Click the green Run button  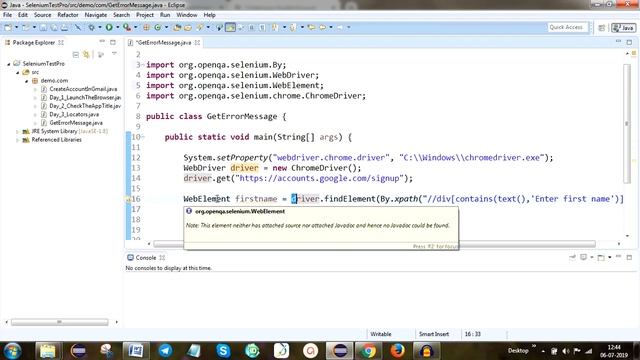109,27
